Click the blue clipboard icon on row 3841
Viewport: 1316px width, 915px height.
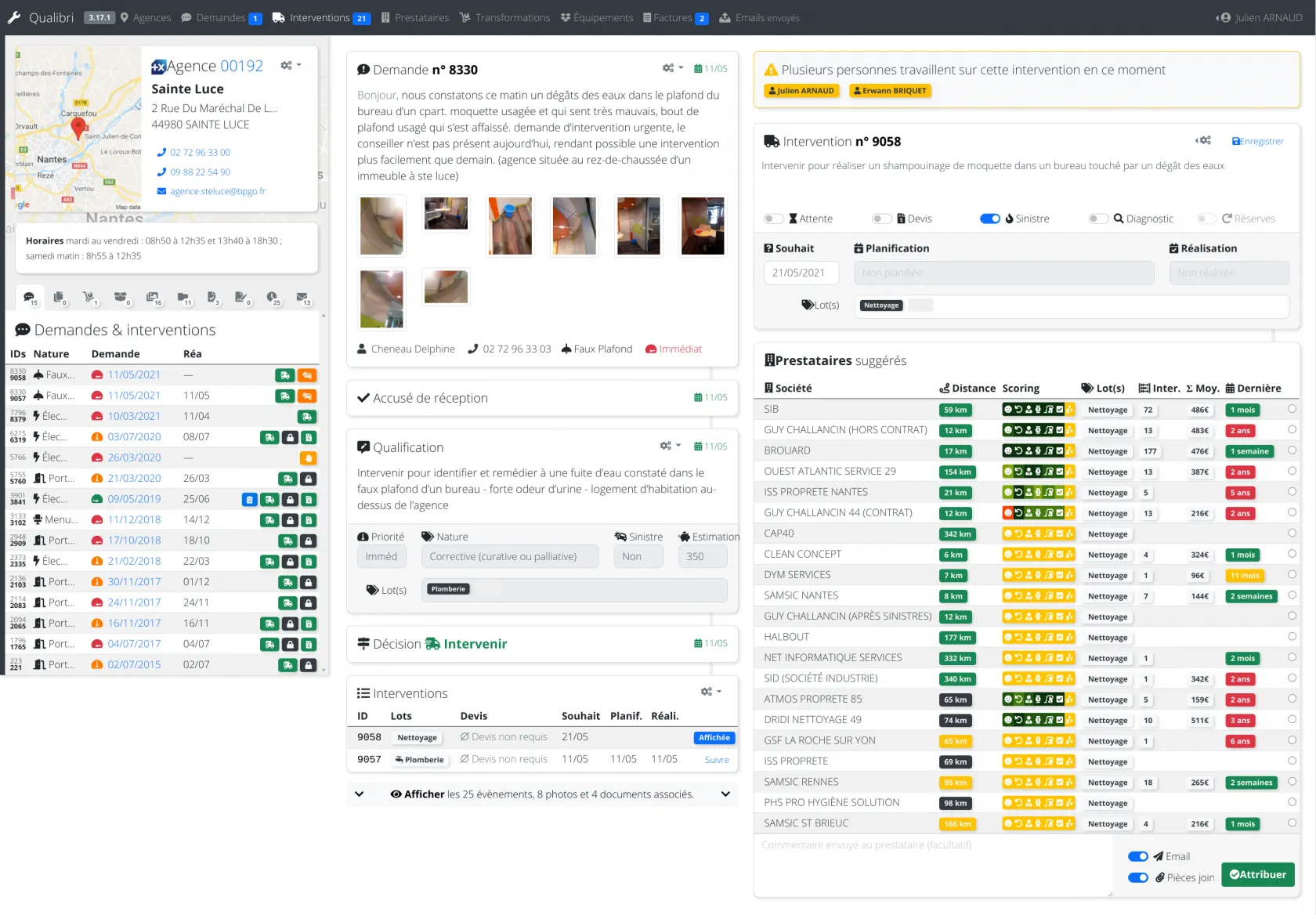point(249,500)
